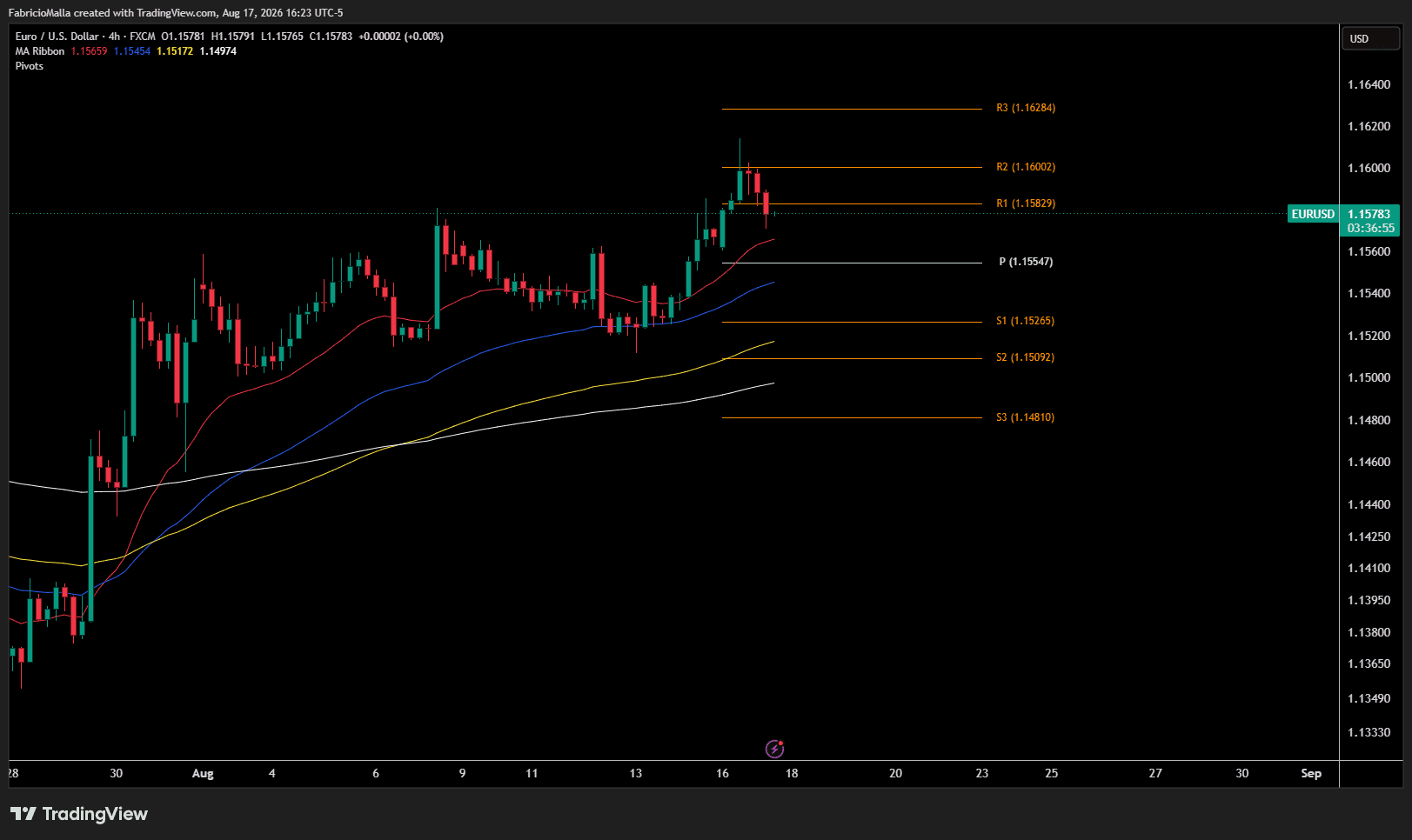The image size is (1412, 840).
Task: Click the date 13 on the time axis
Action: click(636, 773)
